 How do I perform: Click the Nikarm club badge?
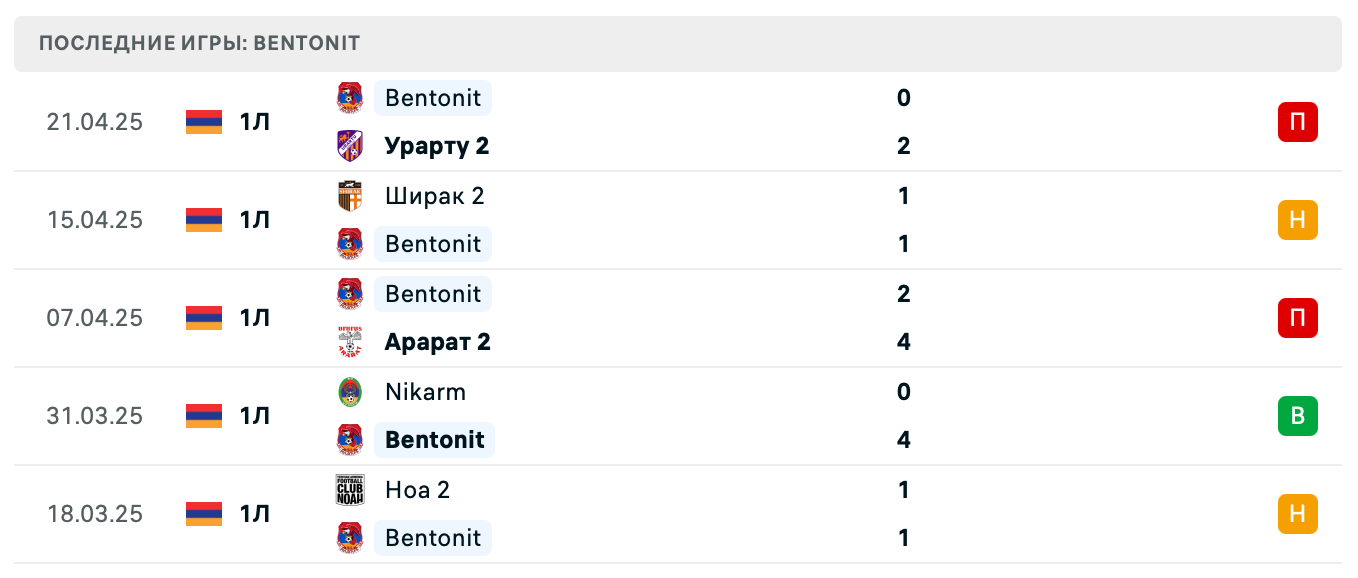click(x=350, y=392)
